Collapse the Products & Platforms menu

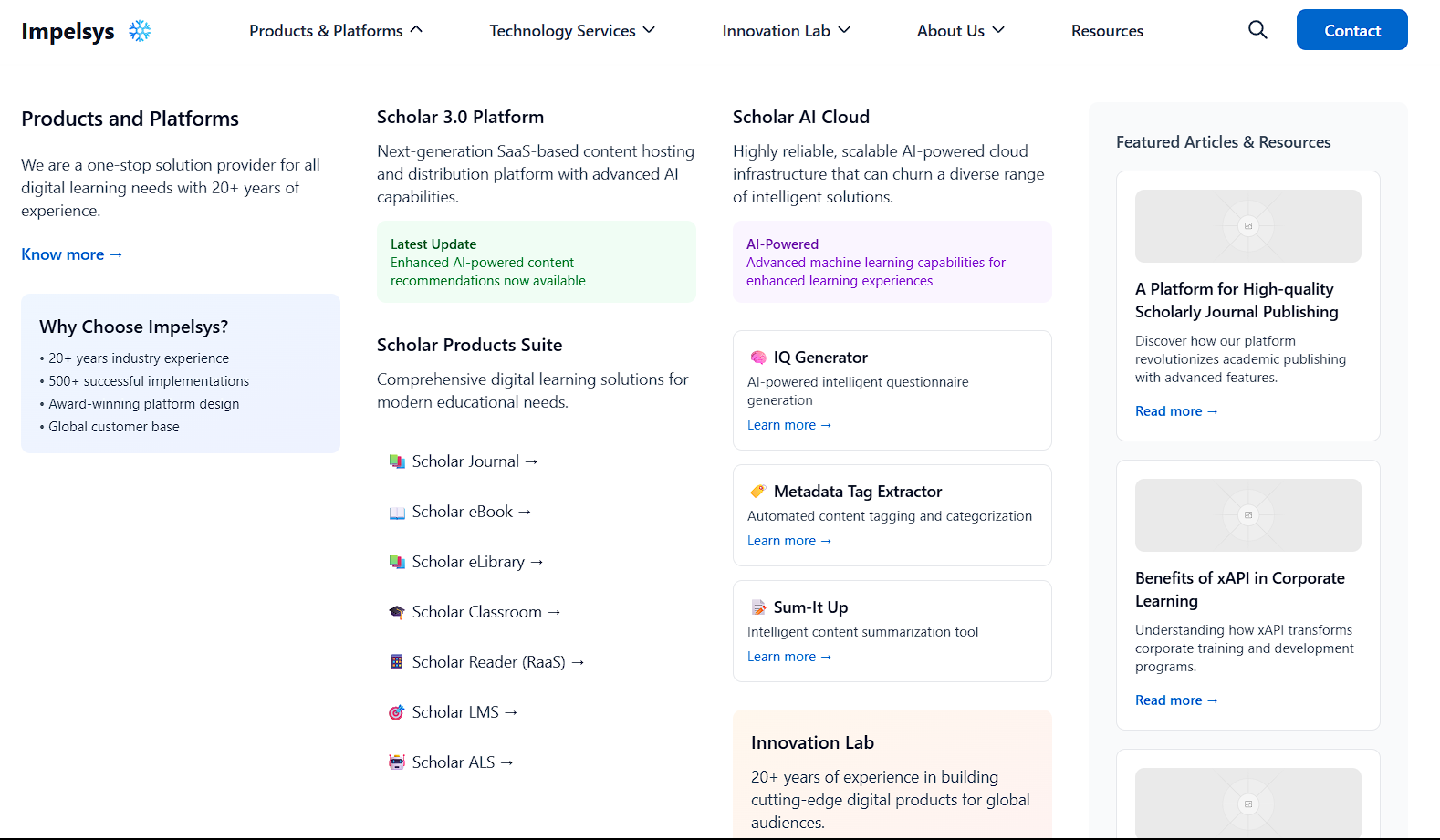[336, 31]
